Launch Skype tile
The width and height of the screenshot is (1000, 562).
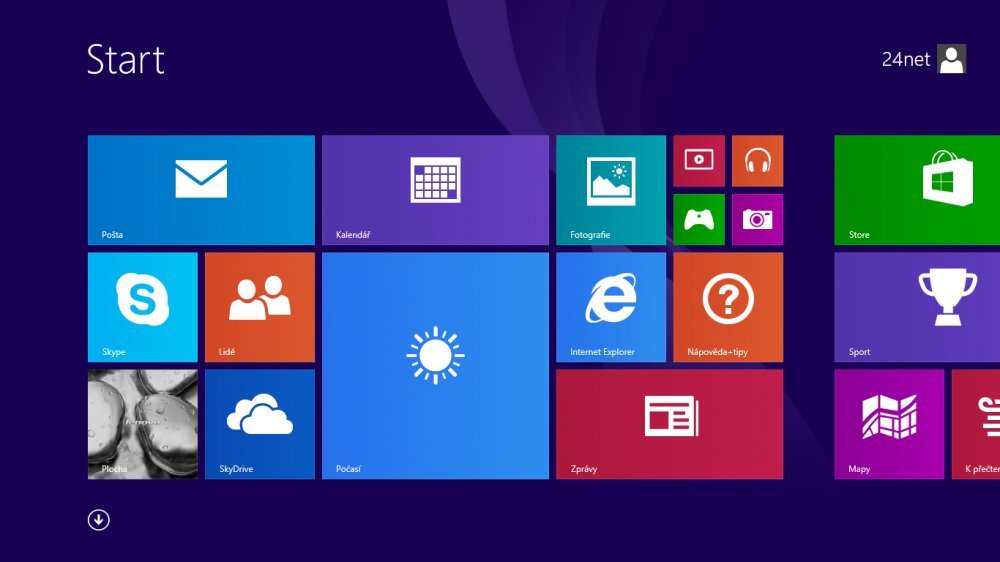click(143, 307)
